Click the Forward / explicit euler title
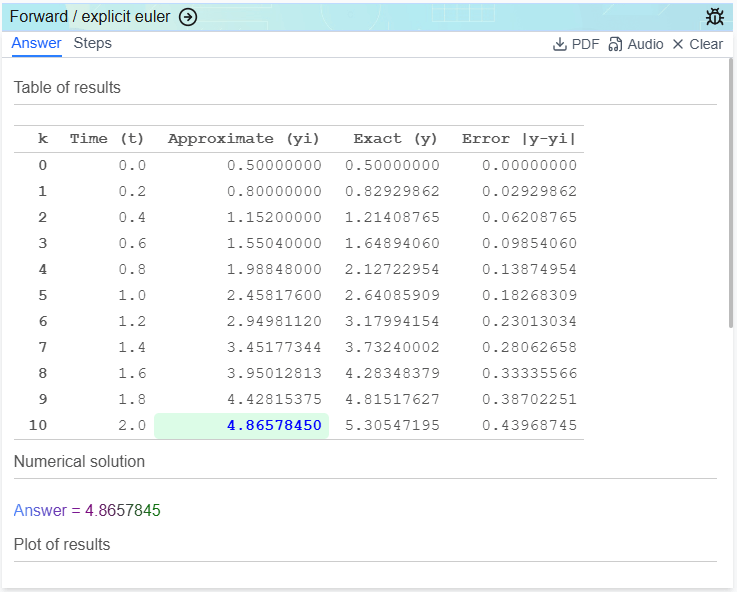 (90, 17)
